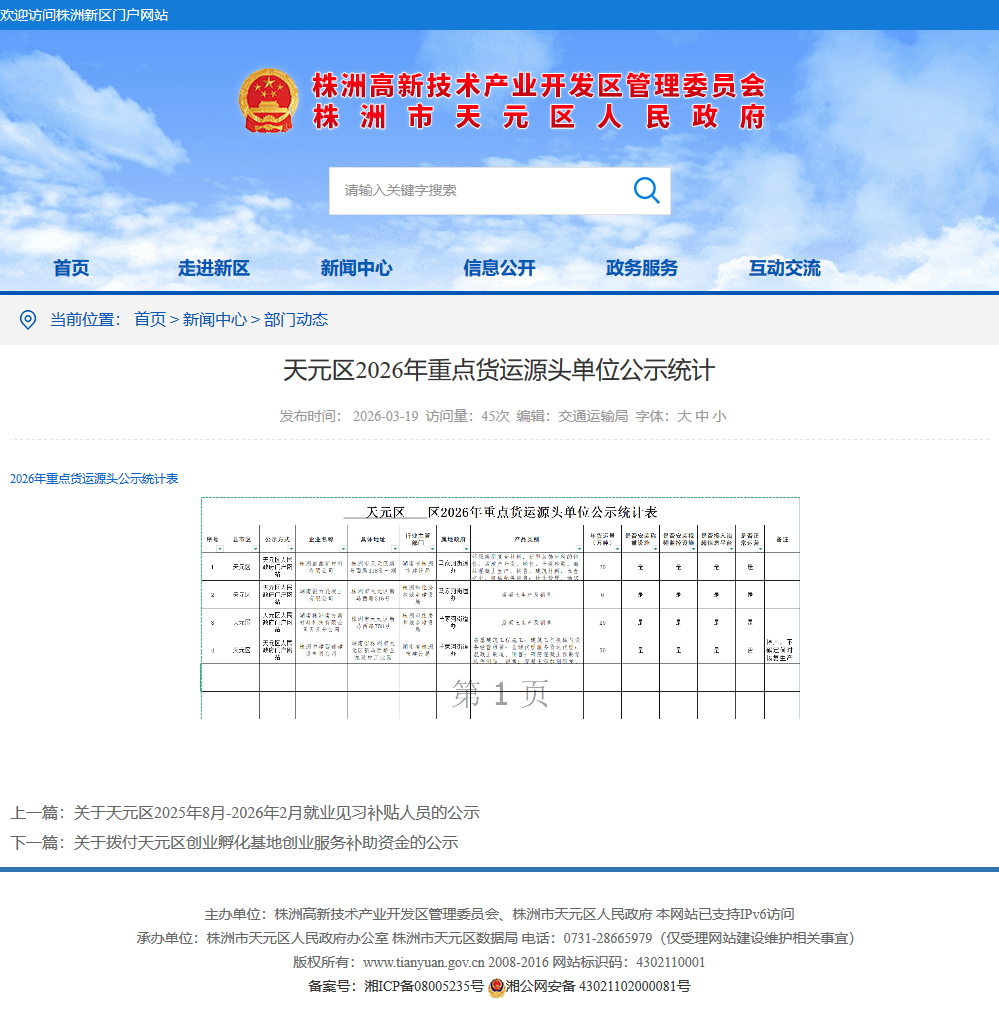
Task: Navigate to 互动交流 section
Action: pyautogui.click(x=785, y=268)
